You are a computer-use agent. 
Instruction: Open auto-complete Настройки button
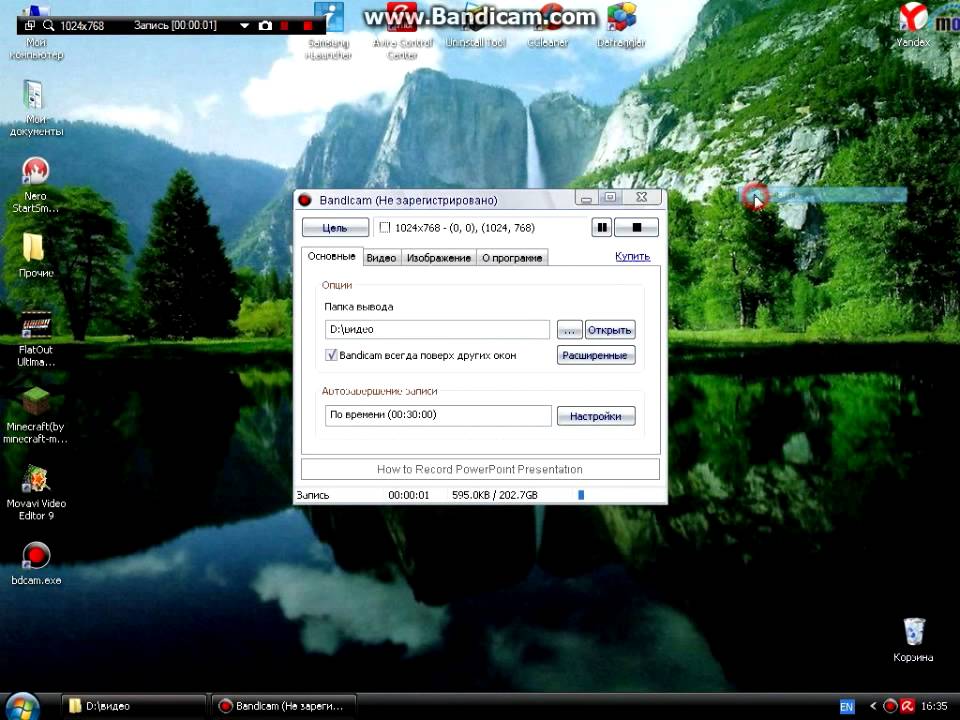(596, 416)
